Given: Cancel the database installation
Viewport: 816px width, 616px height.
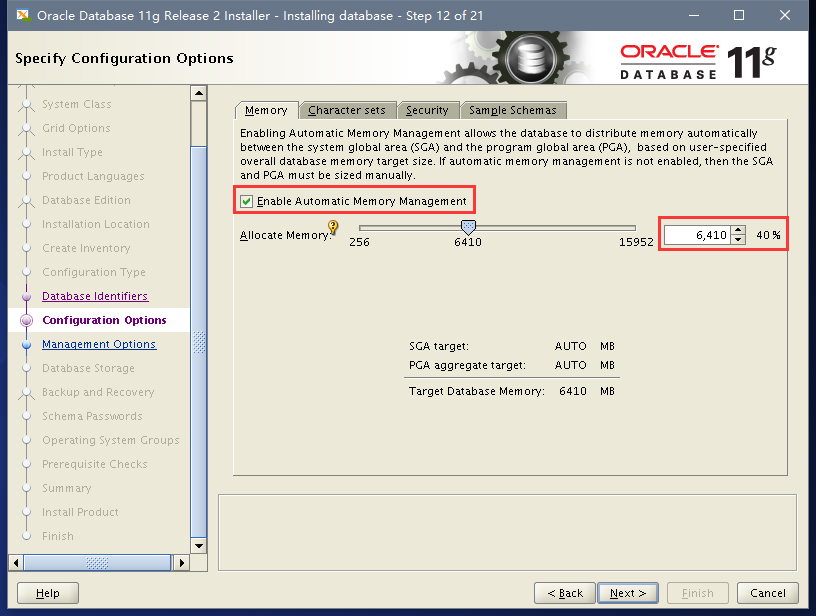Looking at the screenshot, I should coord(768,593).
